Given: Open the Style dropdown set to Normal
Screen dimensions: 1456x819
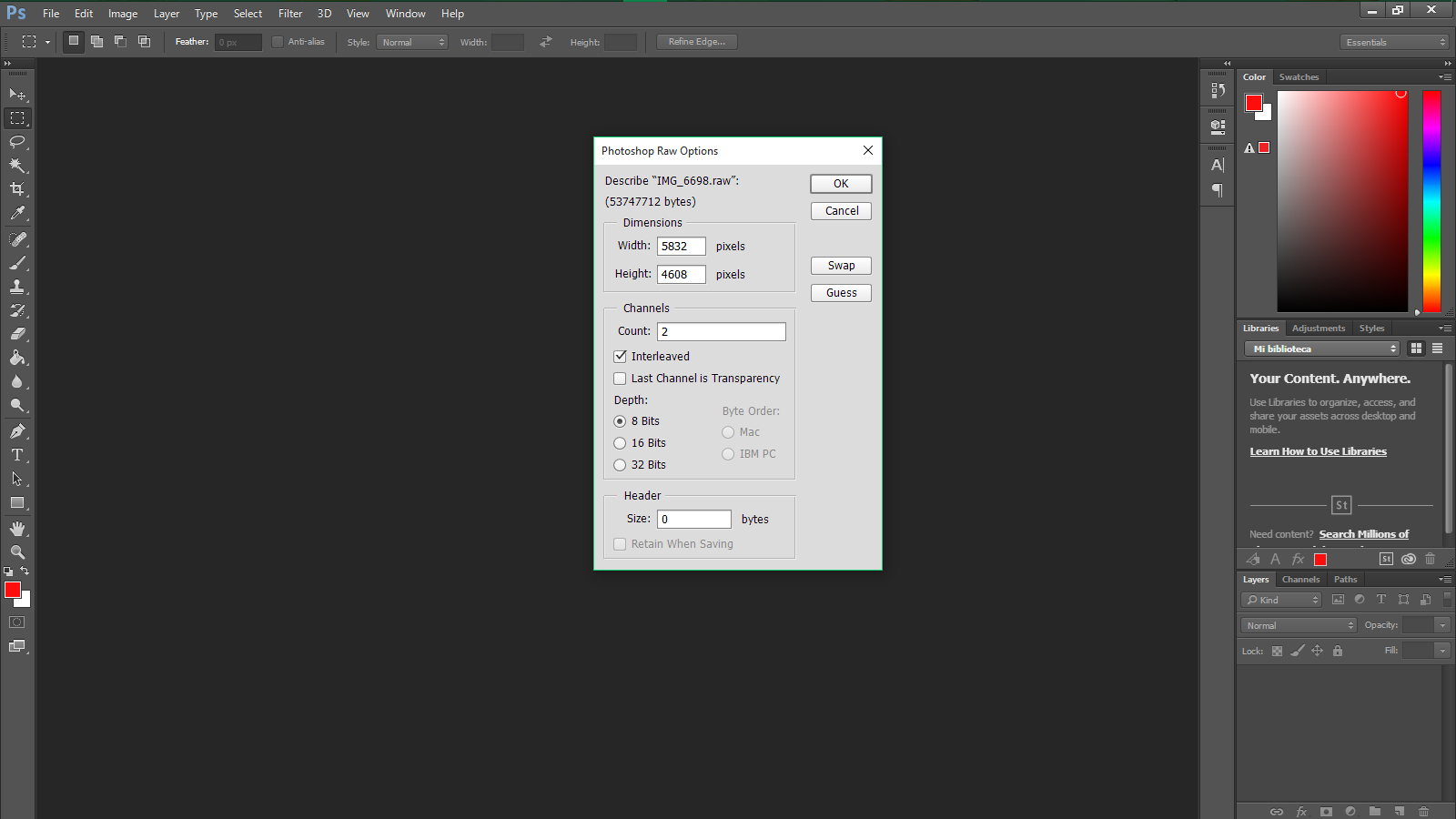Looking at the screenshot, I should [x=412, y=42].
